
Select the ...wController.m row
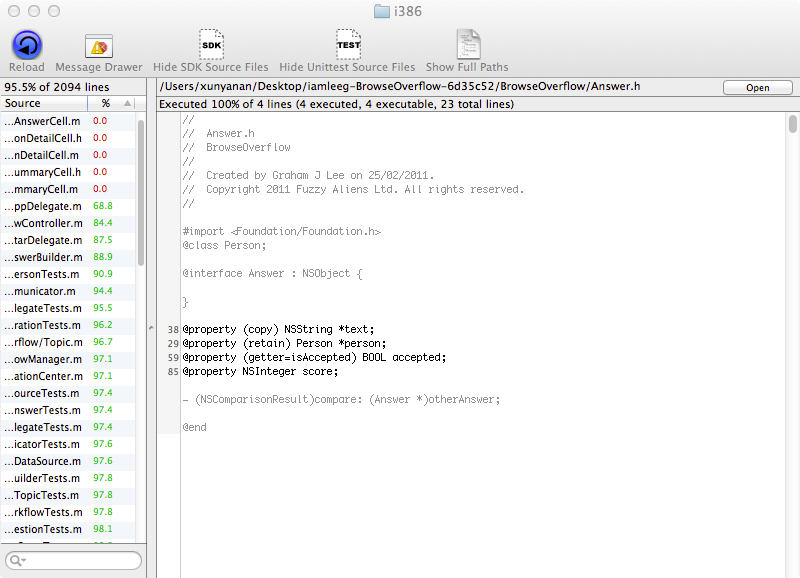67,223
